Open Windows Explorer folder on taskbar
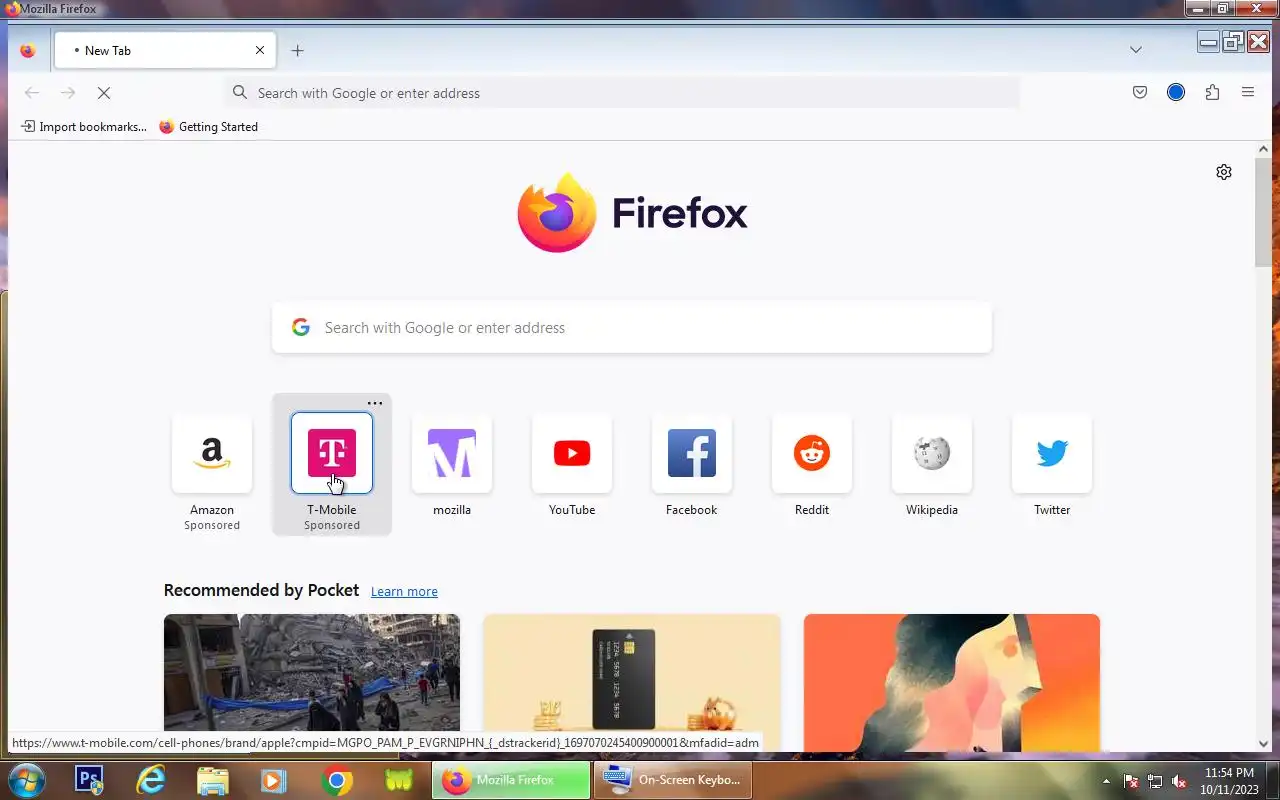This screenshot has height=800, width=1280. pyautogui.click(x=213, y=780)
